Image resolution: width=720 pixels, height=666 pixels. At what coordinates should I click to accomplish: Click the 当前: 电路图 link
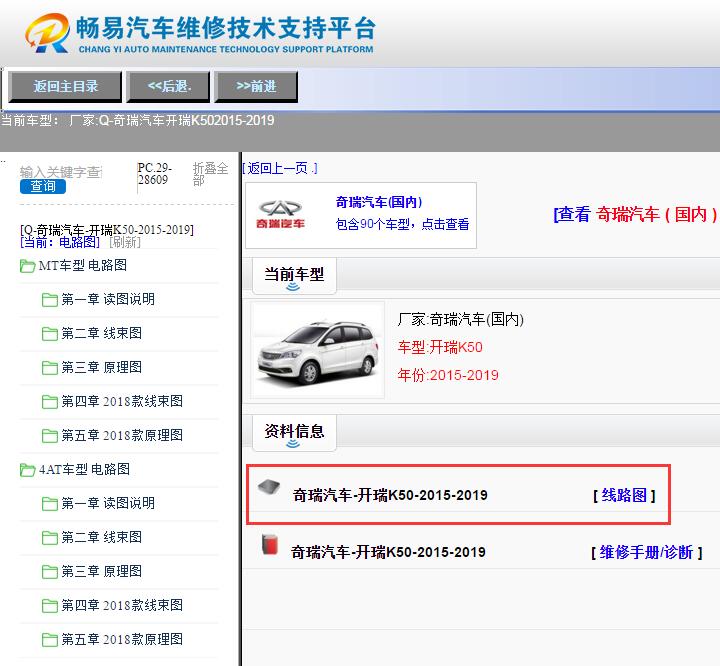coord(60,242)
